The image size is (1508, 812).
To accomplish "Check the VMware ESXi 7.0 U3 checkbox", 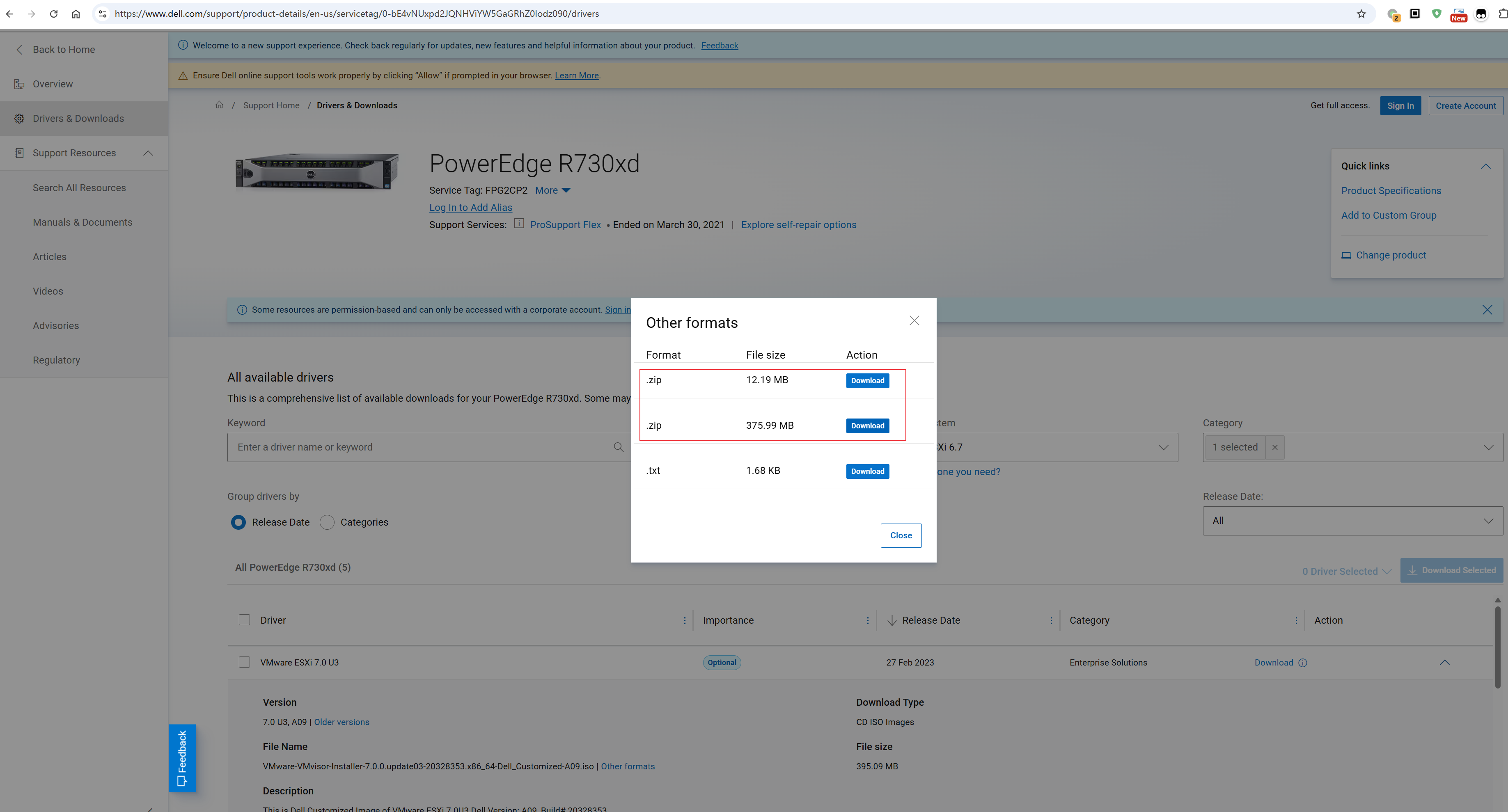I will pyautogui.click(x=244, y=662).
